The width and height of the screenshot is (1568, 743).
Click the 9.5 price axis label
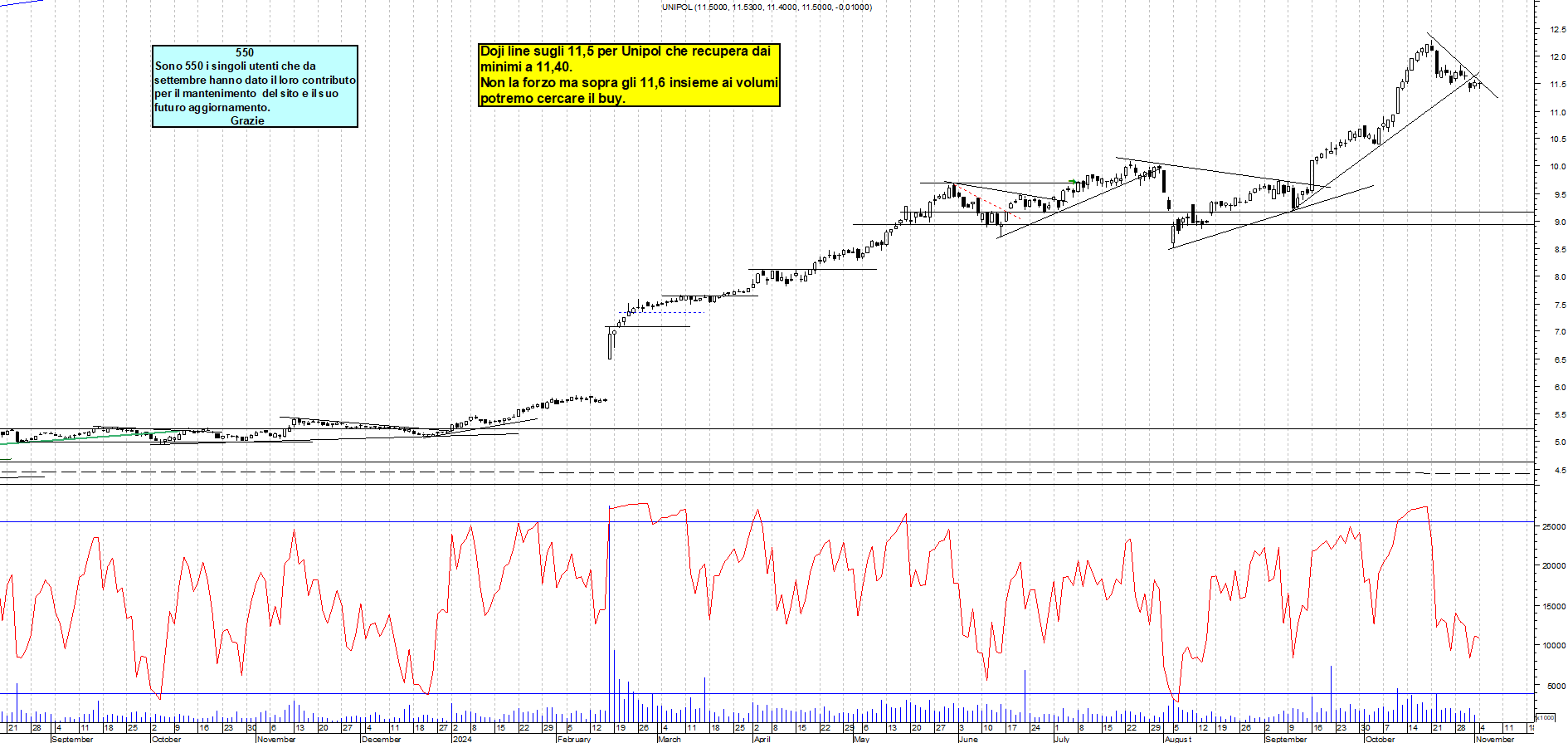[x=1560, y=195]
